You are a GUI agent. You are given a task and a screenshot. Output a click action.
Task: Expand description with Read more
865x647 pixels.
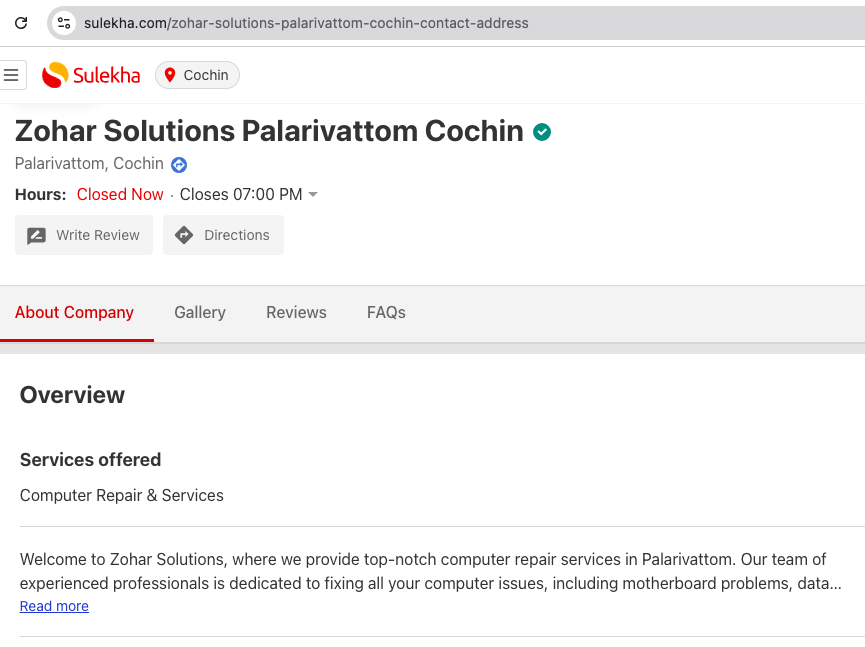54,606
